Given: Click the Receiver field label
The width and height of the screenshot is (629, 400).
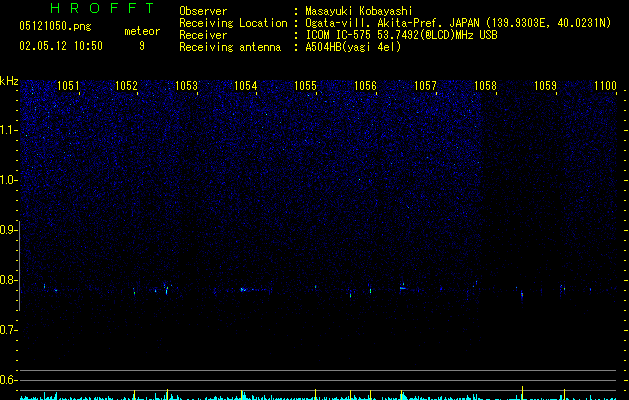Looking at the screenshot, I should click(x=203, y=35).
